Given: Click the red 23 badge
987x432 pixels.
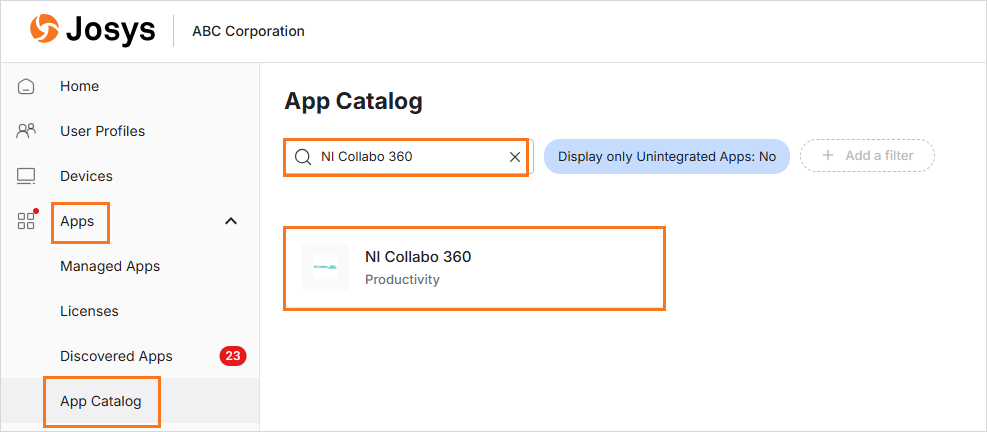Looking at the screenshot, I should (233, 356).
